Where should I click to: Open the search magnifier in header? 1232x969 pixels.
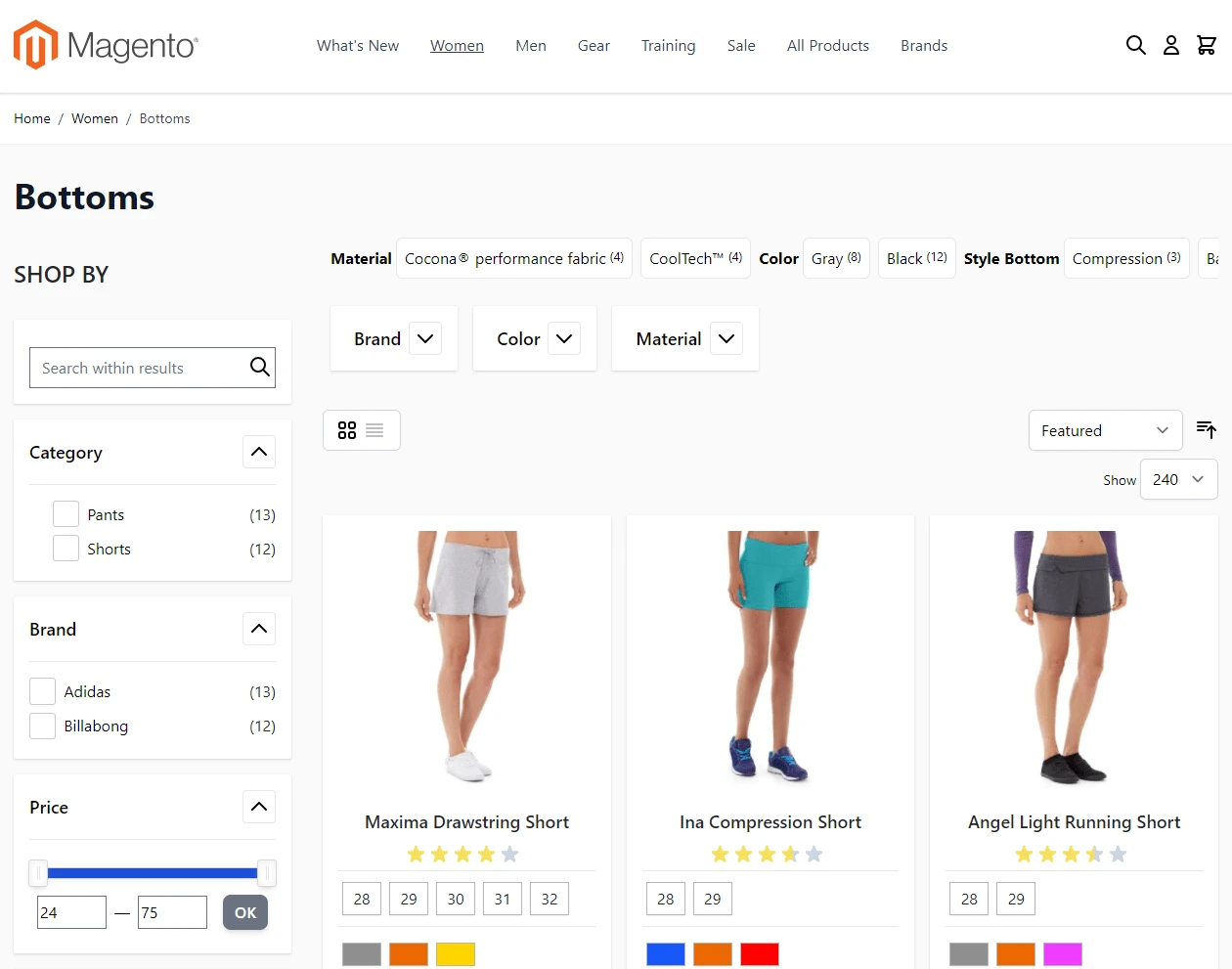click(1135, 45)
